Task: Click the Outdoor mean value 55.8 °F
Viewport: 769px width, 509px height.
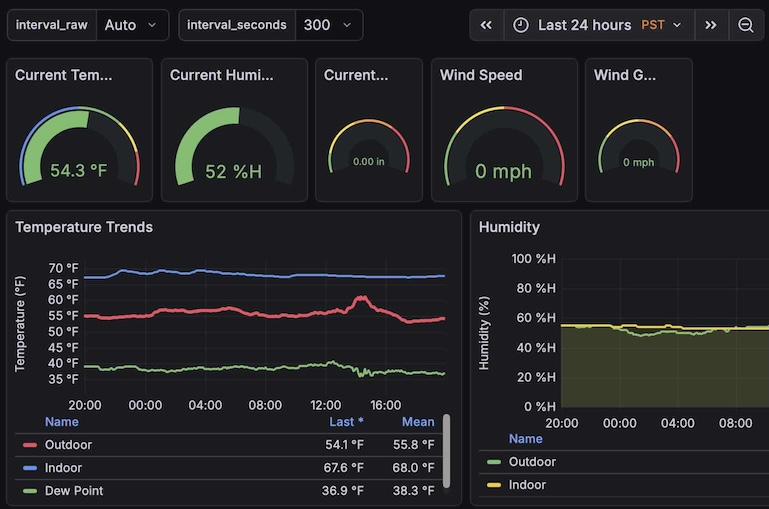Action: pyautogui.click(x=413, y=445)
